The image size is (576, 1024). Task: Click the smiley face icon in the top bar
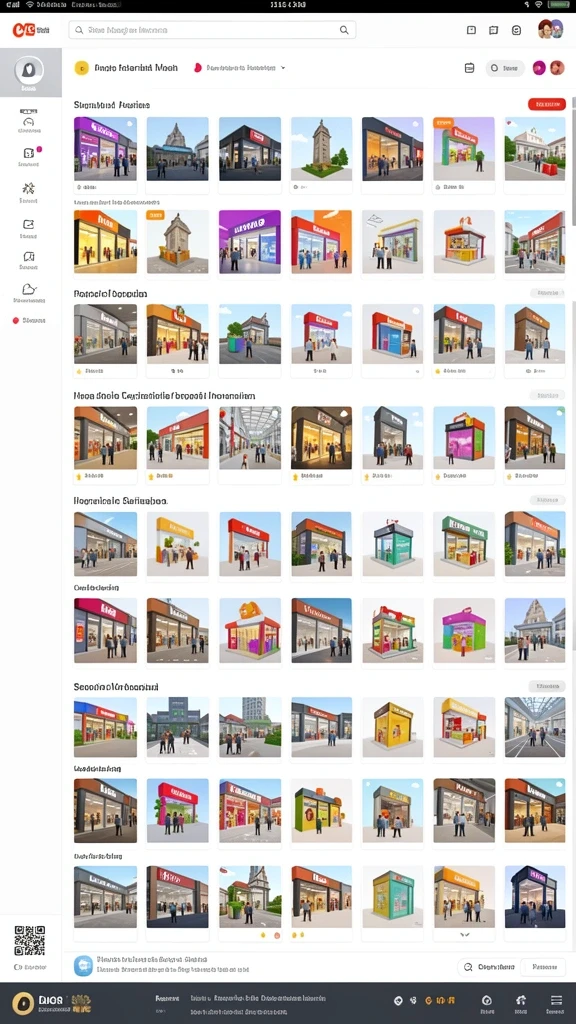point(517,30)
